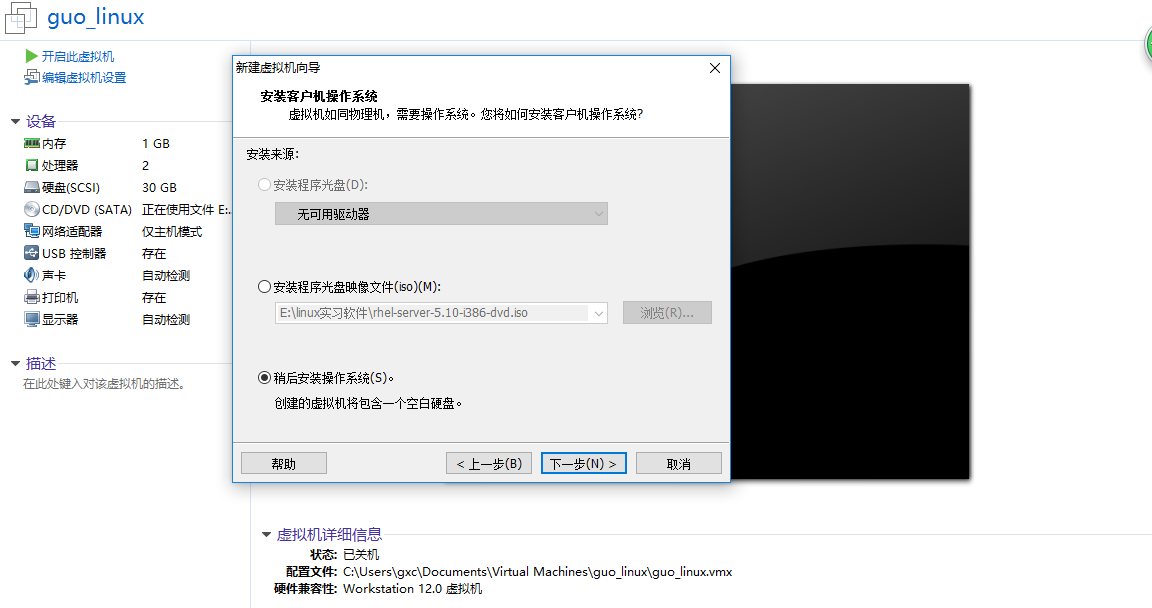Select the printer device icon
This screenshot has height=608, width=1152.
pyautogui.click(x=32, y=297)
